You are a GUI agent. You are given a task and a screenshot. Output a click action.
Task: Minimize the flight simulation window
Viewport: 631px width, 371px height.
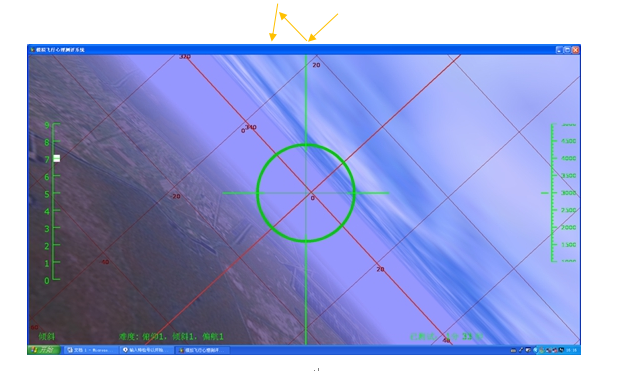pos(559,50)
